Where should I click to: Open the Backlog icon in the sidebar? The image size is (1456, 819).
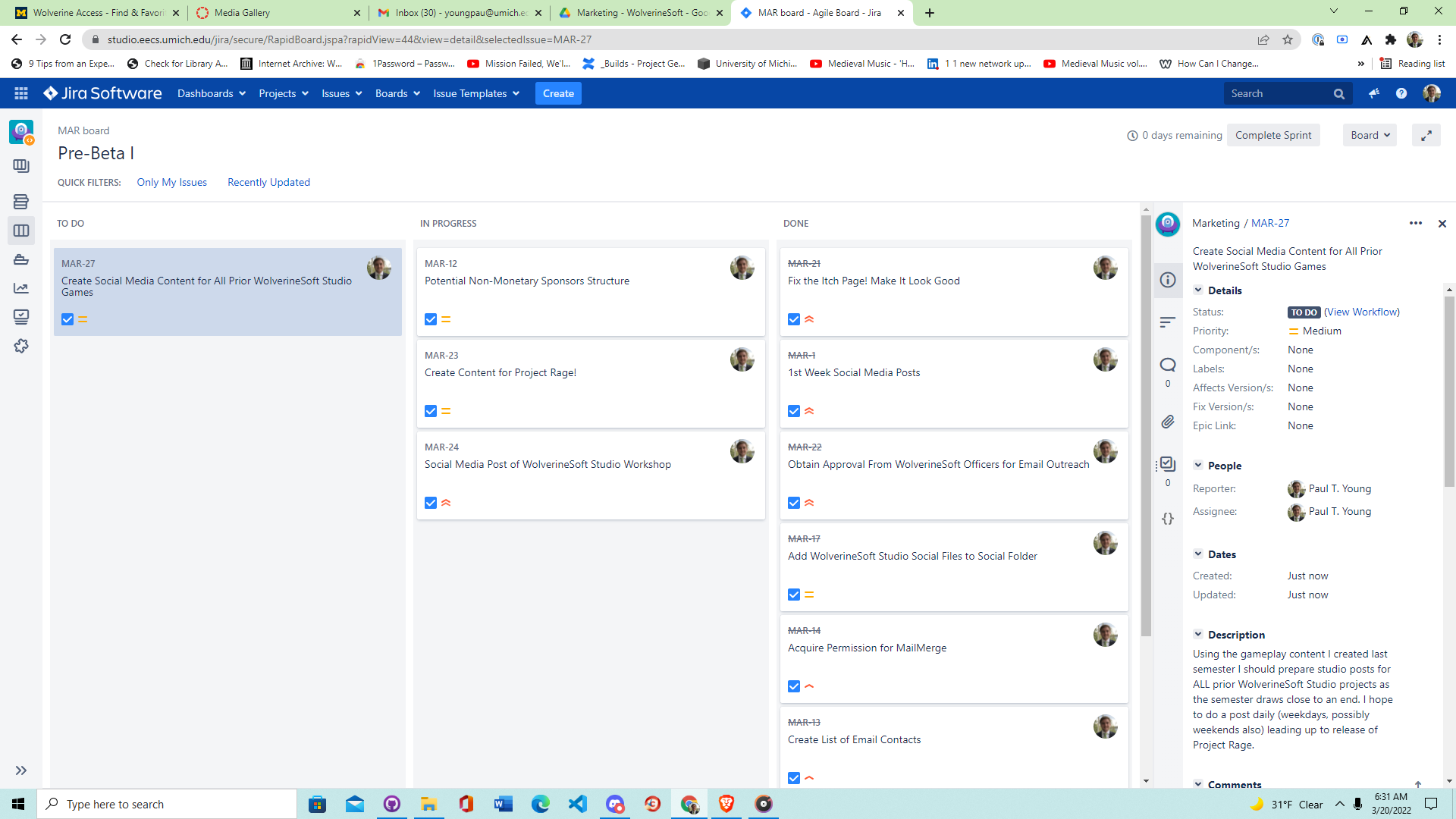[21, 201]
